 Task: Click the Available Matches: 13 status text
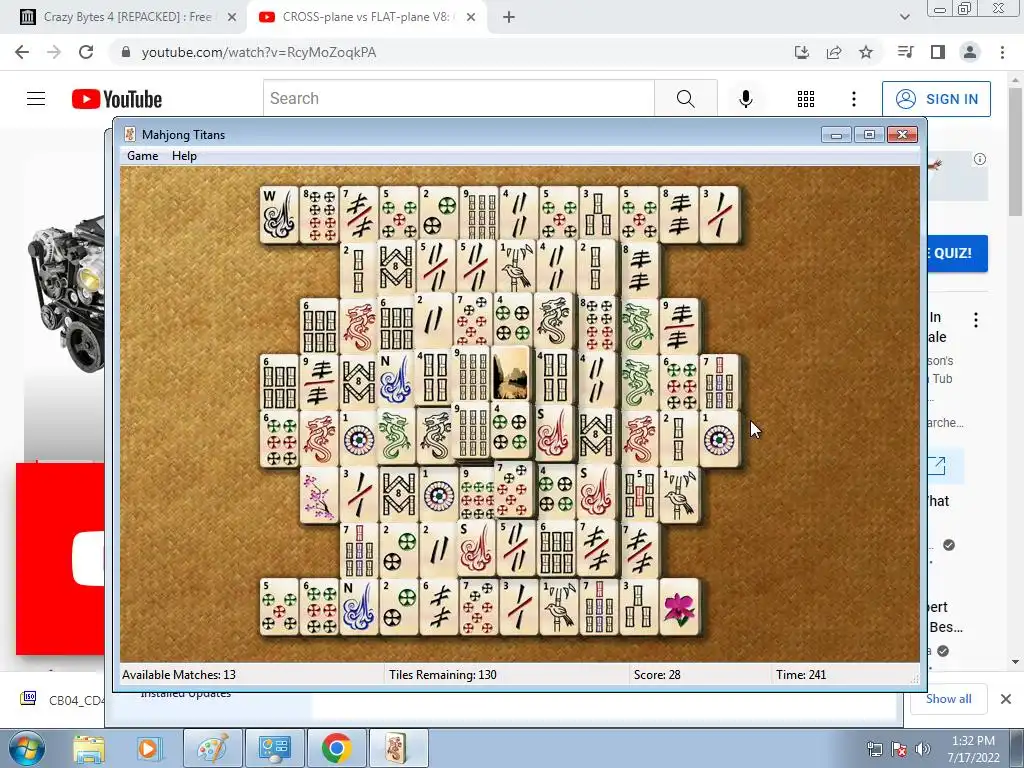(179, 675)
